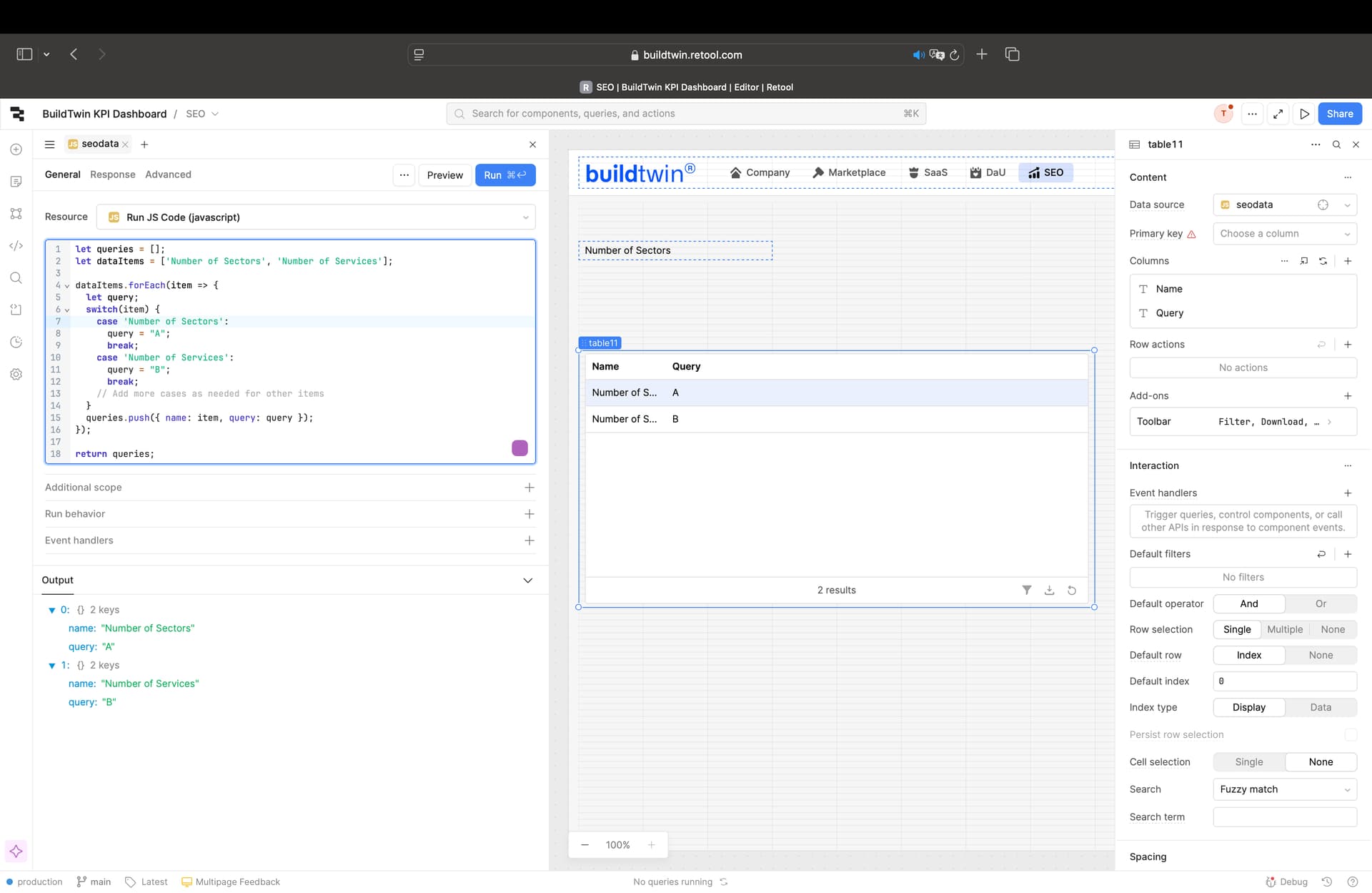Open Data source seodata dropdown
This screenshot has width=1372, height=893.
(1285, 205)
